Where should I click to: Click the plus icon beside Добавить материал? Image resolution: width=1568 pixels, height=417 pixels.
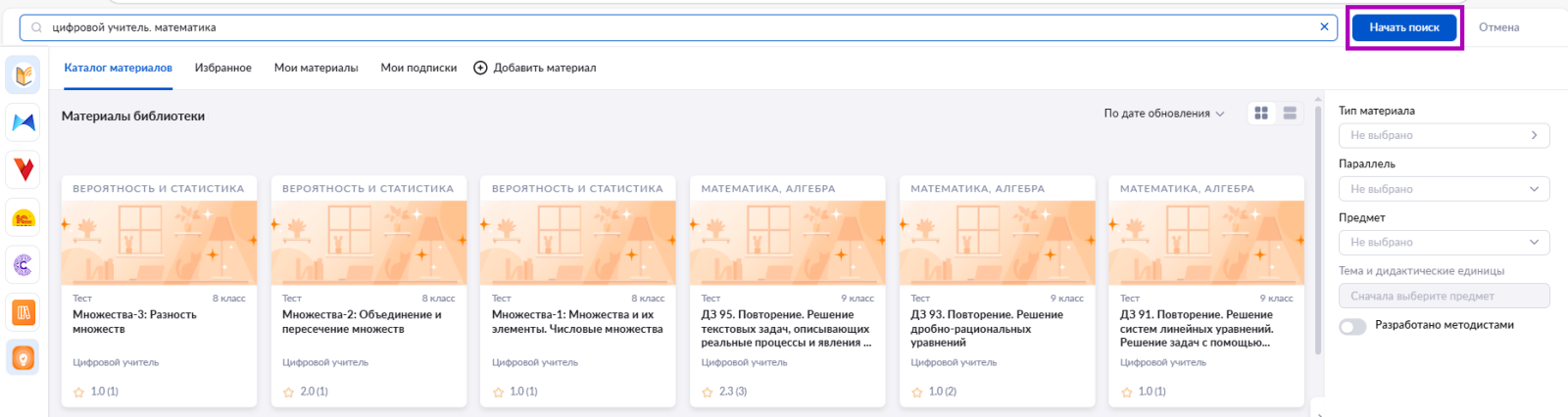(x=480, y=68)
